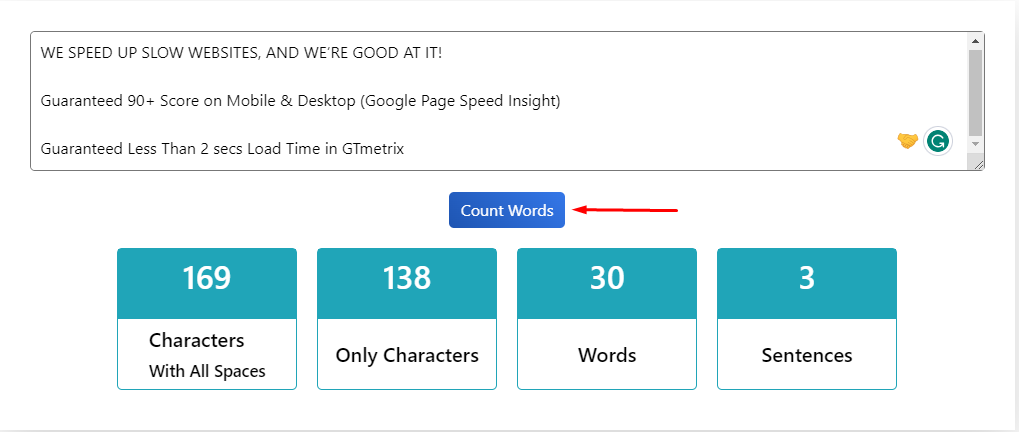Viewport: 1019px width, 432px height.
Task: Click the line 'WE SPEED UP SLOW WEBSITES'
Action: tap(241, 53)
